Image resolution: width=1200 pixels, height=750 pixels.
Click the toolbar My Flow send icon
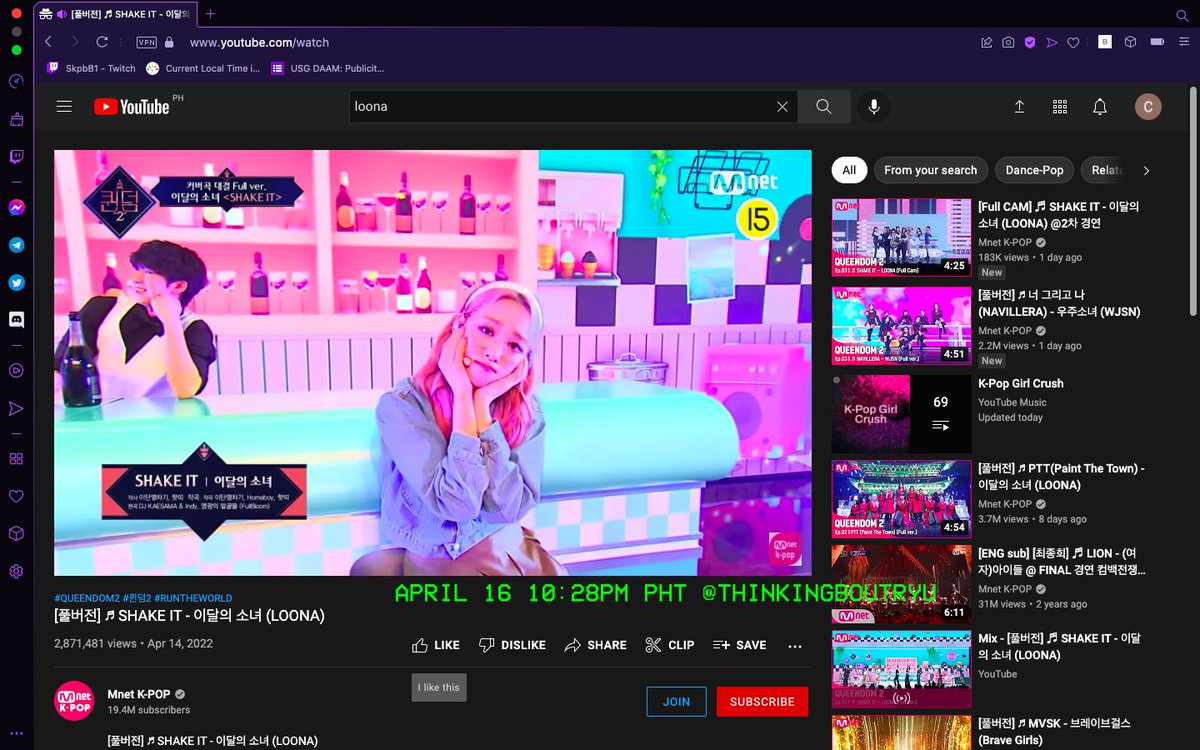click(x=1051, y=42)
